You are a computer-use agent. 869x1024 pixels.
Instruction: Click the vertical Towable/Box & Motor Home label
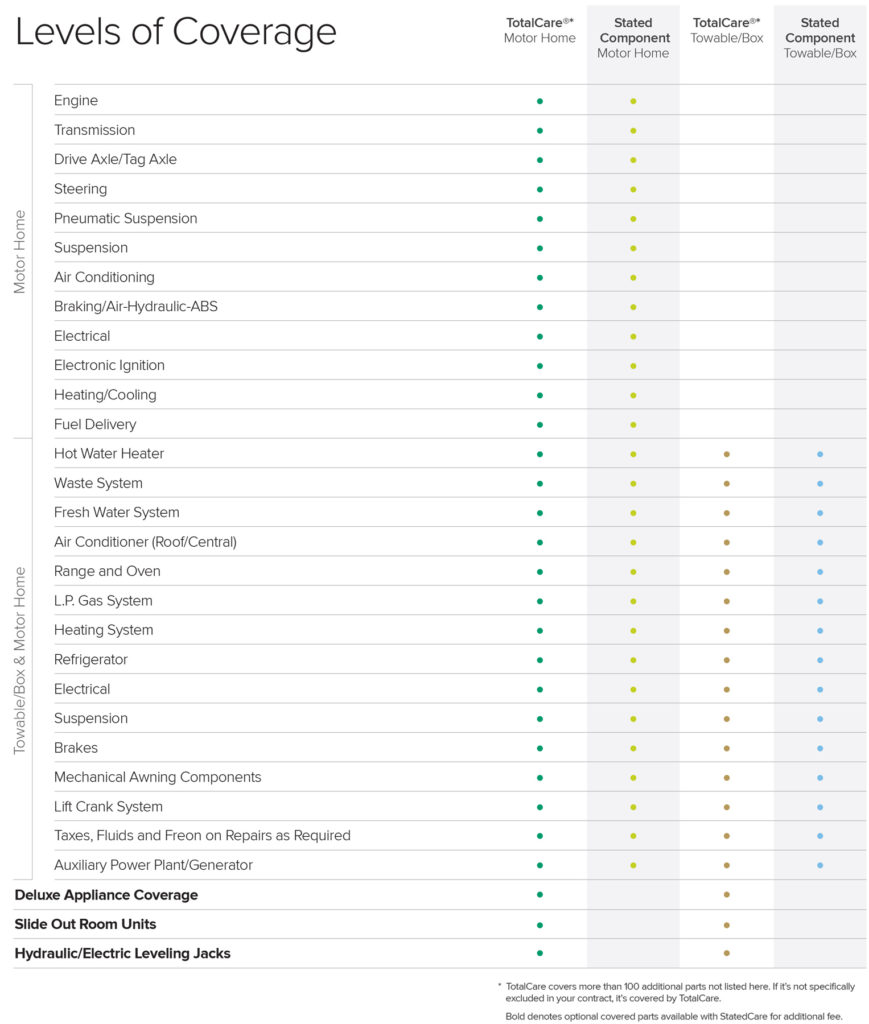[x=20, y=661]
